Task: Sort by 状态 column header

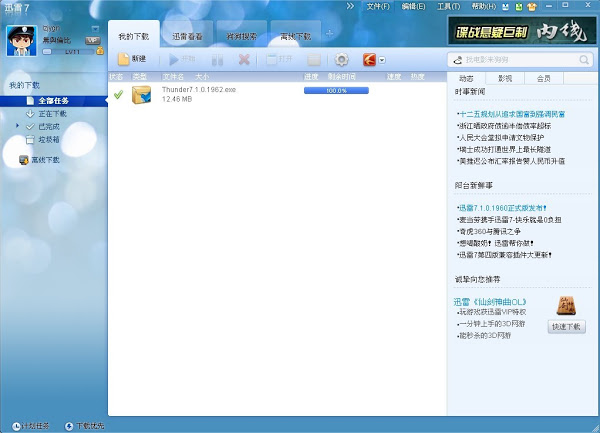Action: (116, 77)
